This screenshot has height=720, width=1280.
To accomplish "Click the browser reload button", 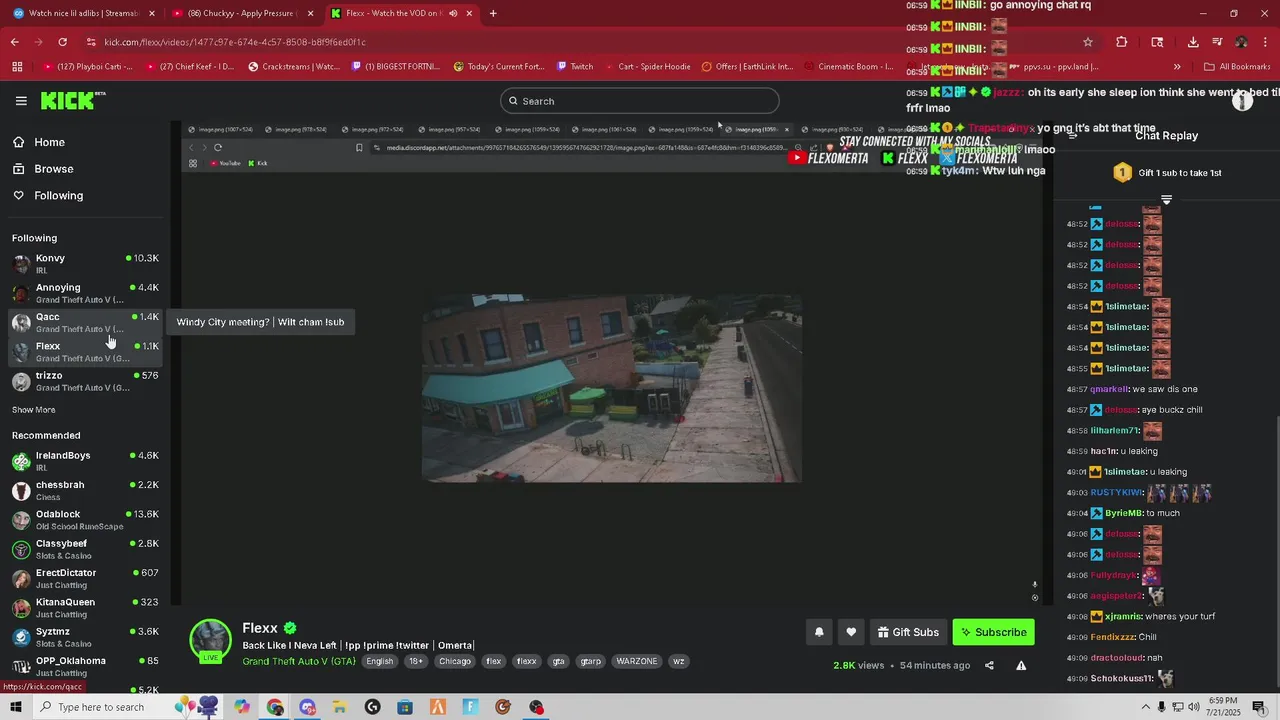I will 62,42.
